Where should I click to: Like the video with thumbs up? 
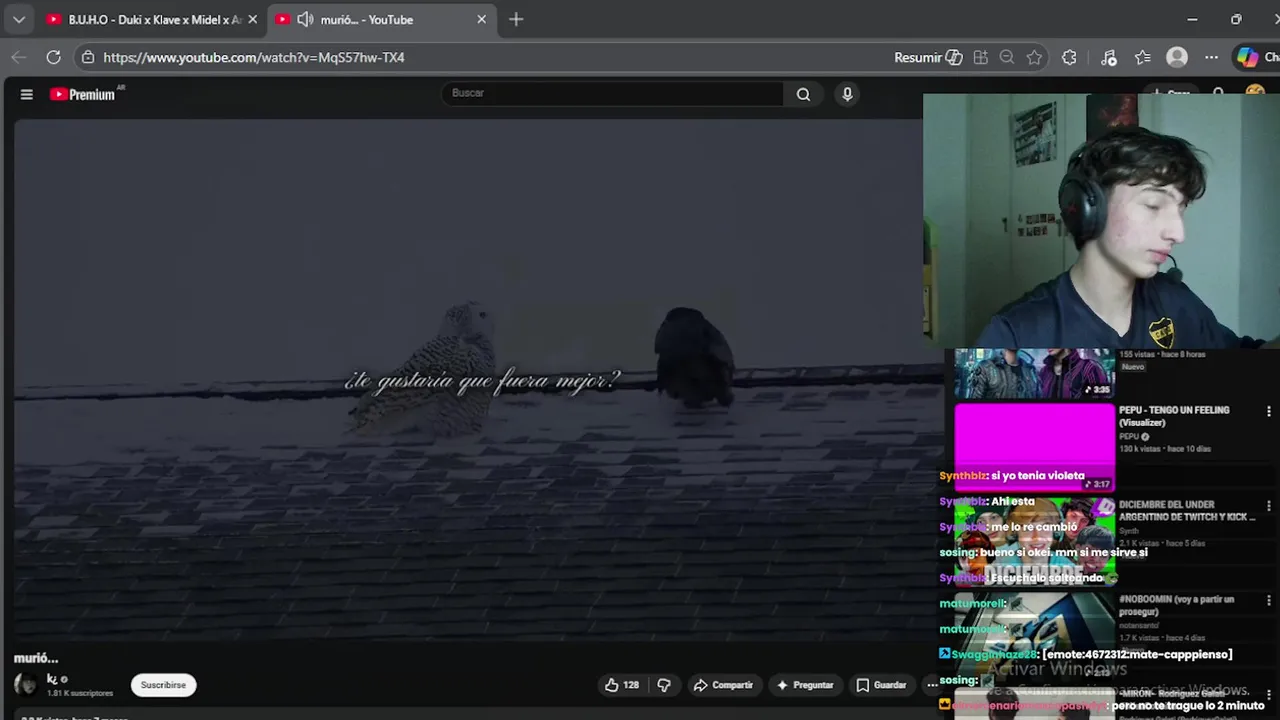[621, 685]
